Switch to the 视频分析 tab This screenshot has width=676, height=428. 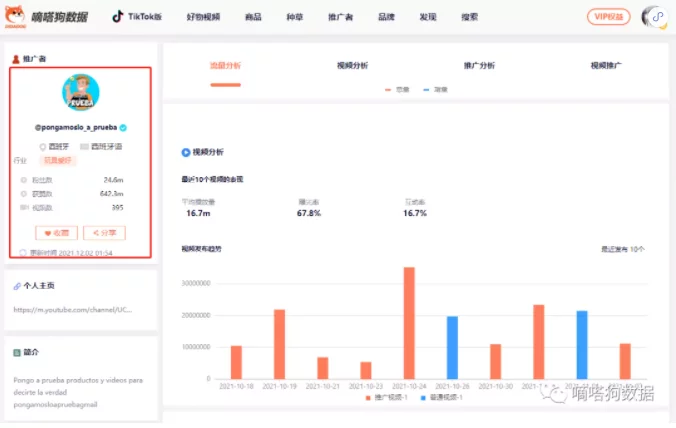(352, 66)
